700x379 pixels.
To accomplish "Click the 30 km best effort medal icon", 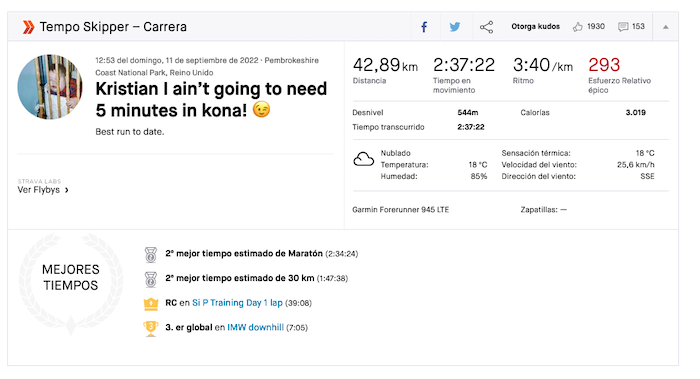I will (x=151, y=279).
